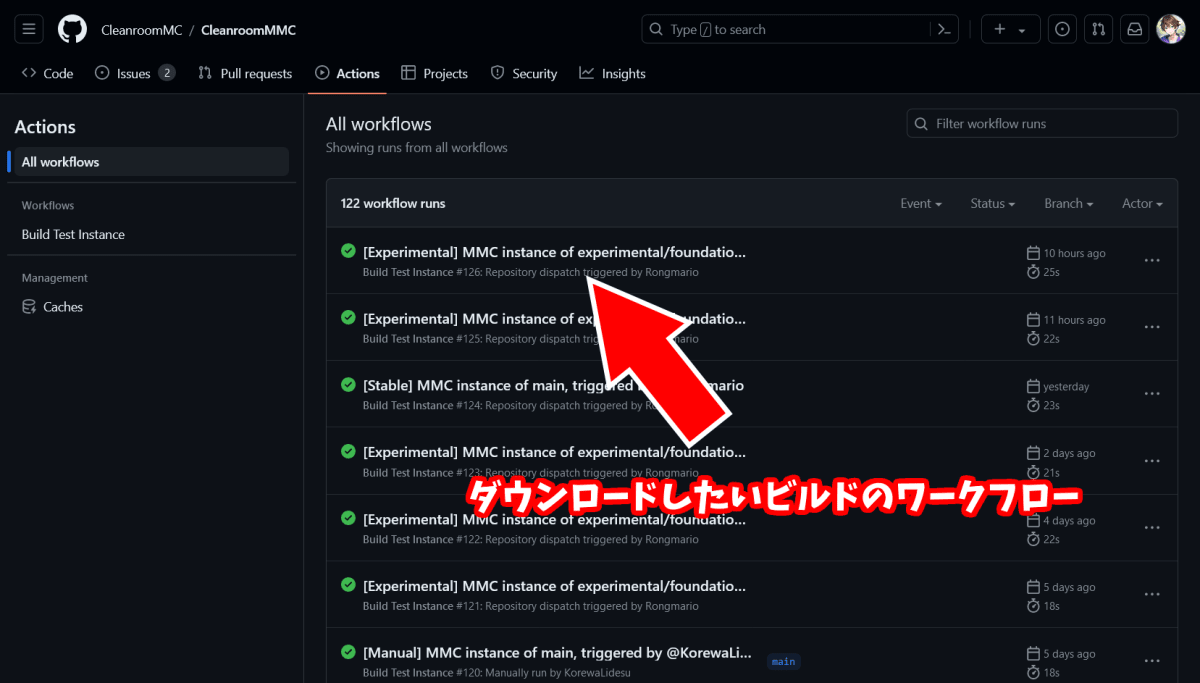The height and width of the screenshot is (683, 1200).
Task: Go to GitHub home via Octocat logo
Action: [72, 29]
